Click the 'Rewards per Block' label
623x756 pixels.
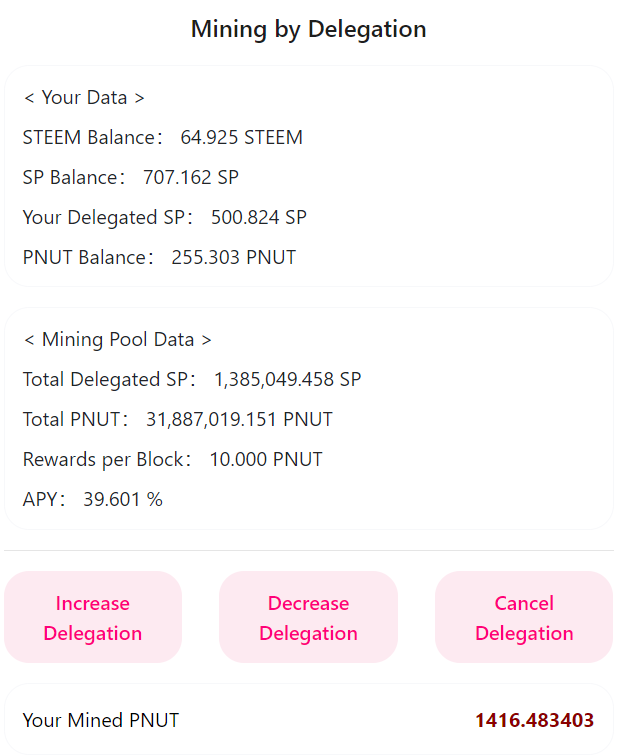click(x=106, y=460)
